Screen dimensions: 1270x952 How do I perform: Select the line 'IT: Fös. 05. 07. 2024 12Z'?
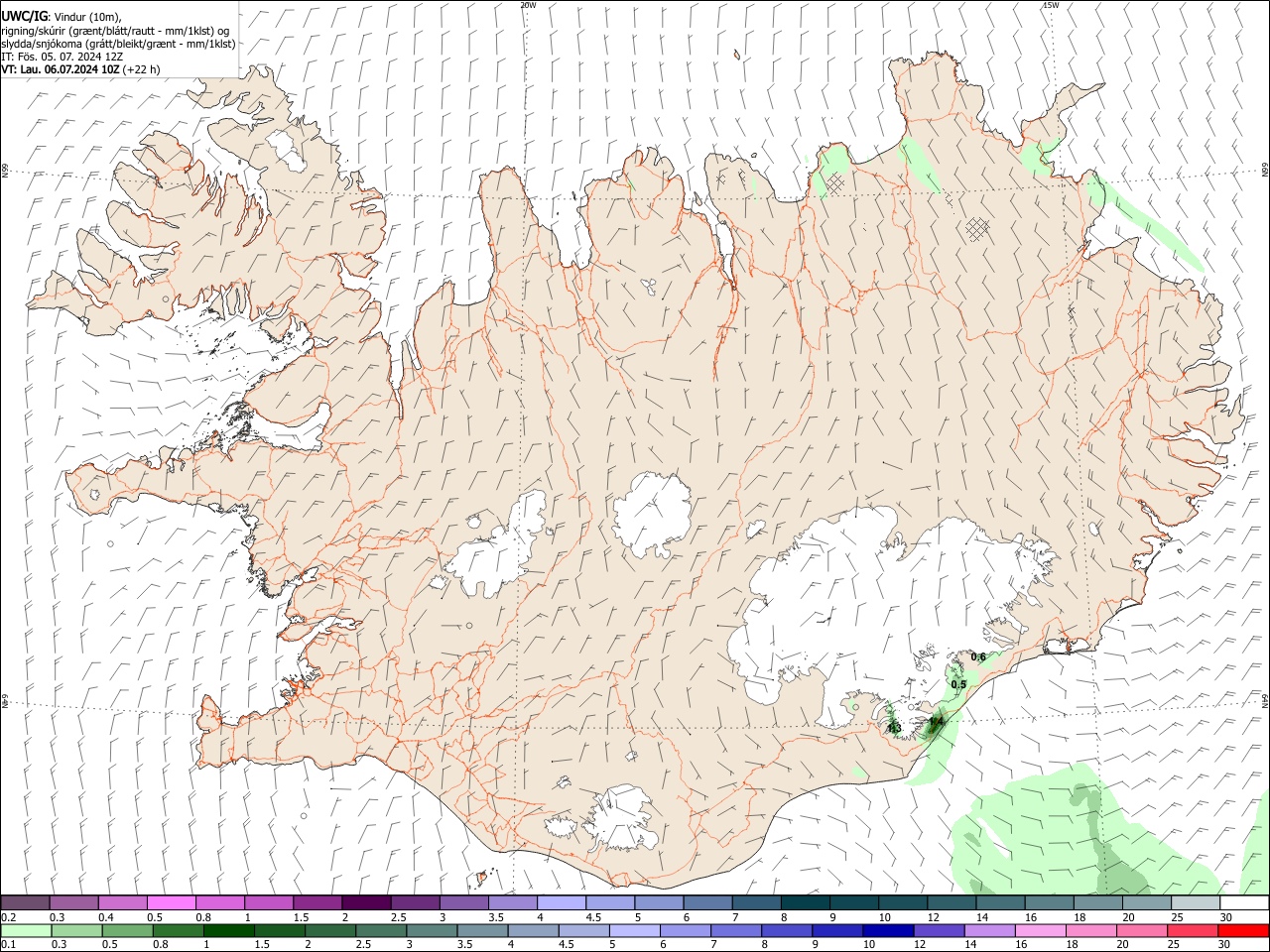point(62,57)
